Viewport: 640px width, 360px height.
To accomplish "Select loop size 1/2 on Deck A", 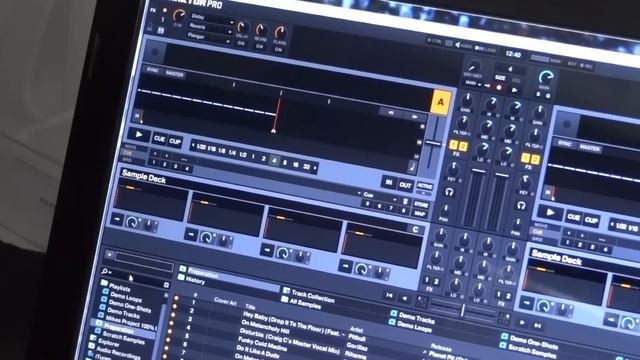I will 243,155.
